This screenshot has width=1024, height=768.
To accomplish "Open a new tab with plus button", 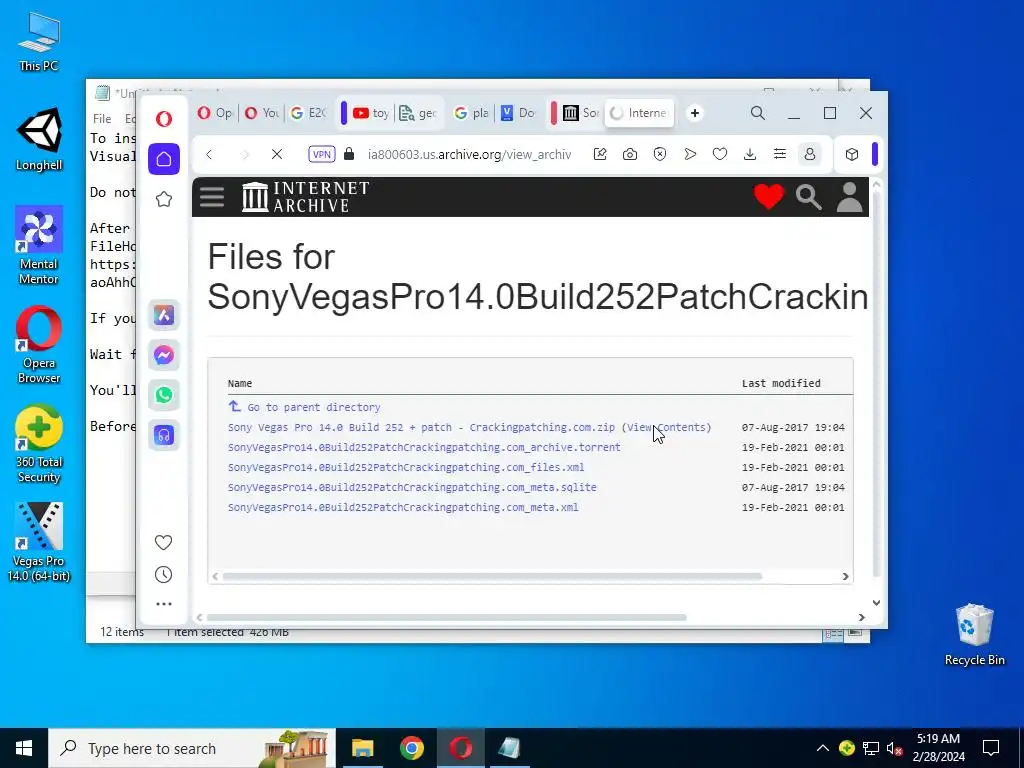I will coord(695,113).
